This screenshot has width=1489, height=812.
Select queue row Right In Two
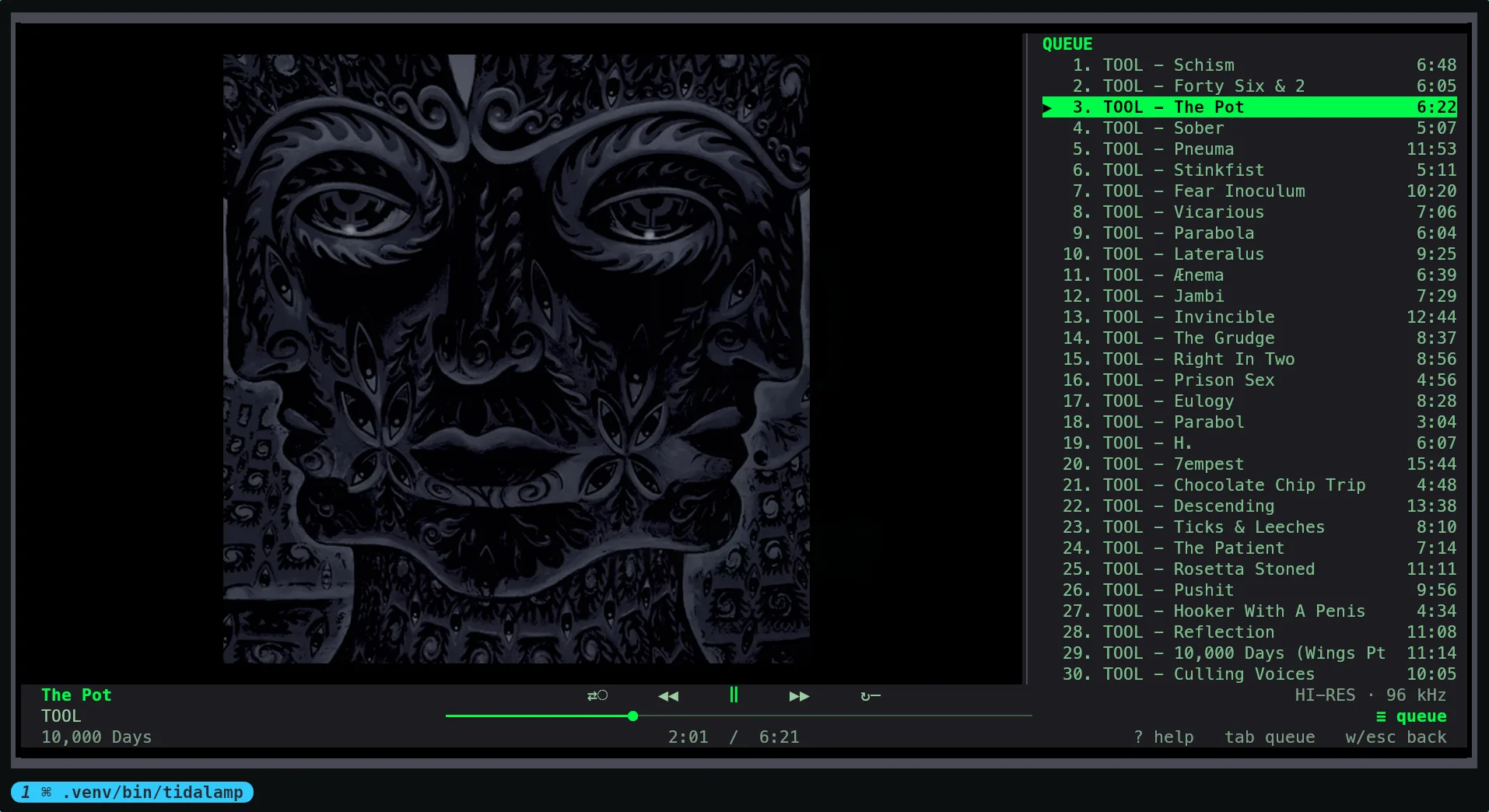click(x=1249, y=359)
